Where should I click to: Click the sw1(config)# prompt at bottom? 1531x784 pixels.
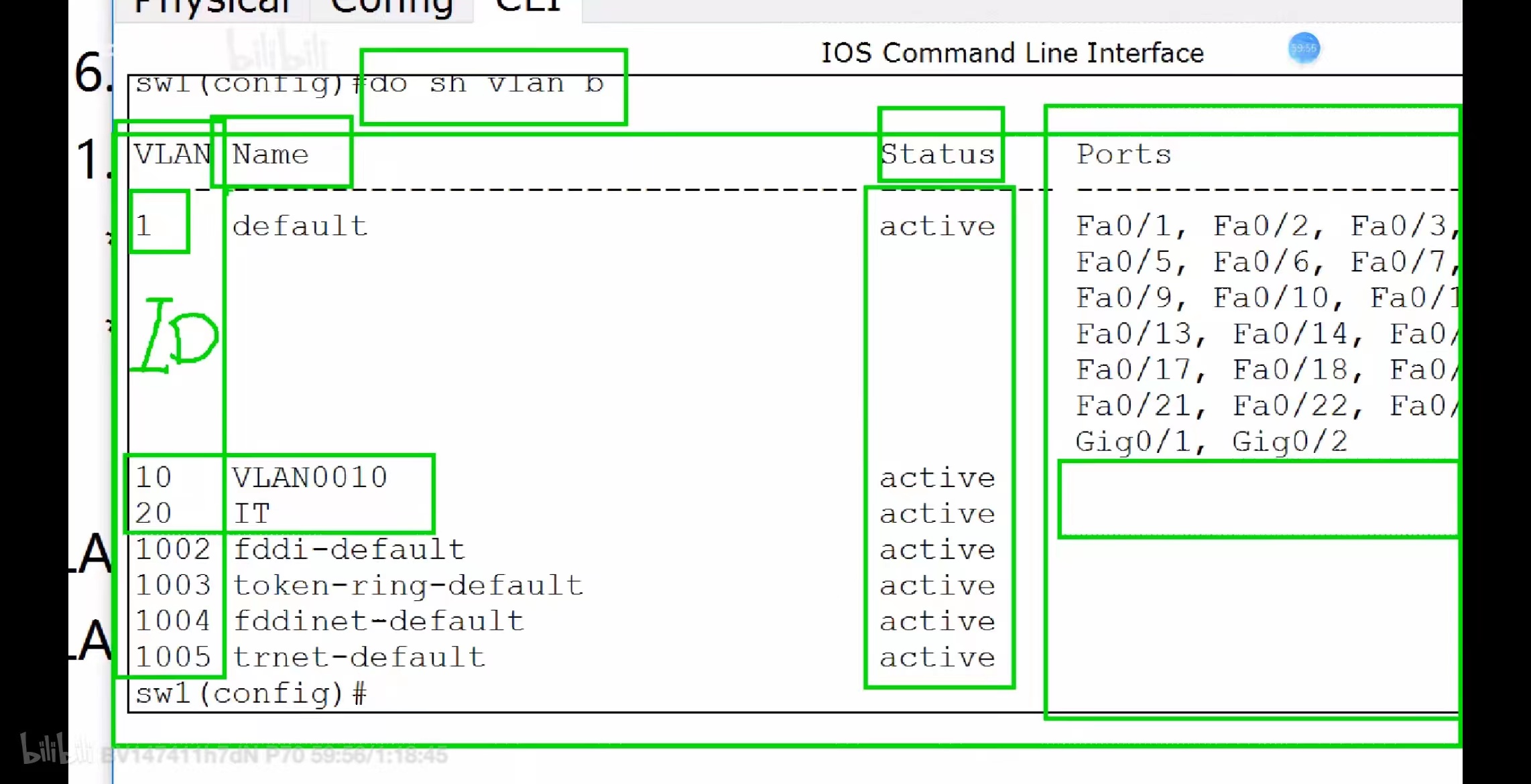[251, 694]
